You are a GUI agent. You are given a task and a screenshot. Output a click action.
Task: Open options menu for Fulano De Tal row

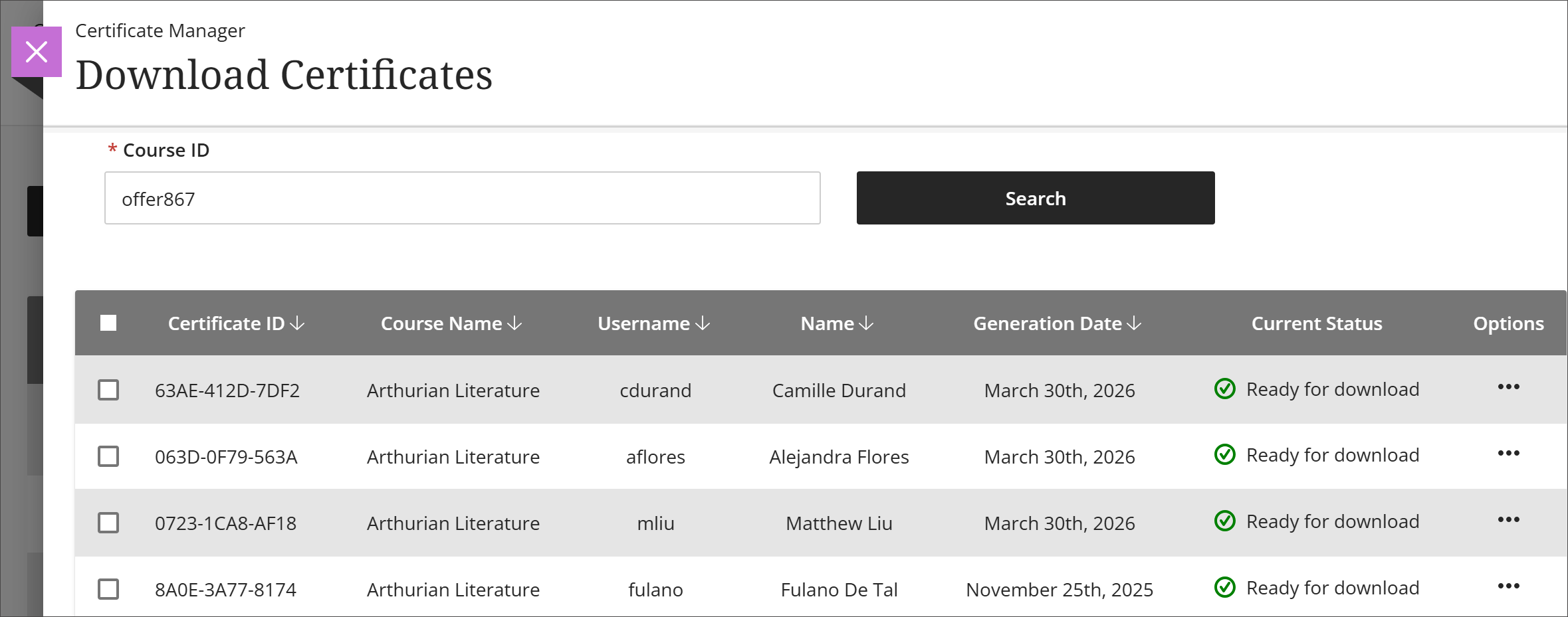(x=1510, y=586)
